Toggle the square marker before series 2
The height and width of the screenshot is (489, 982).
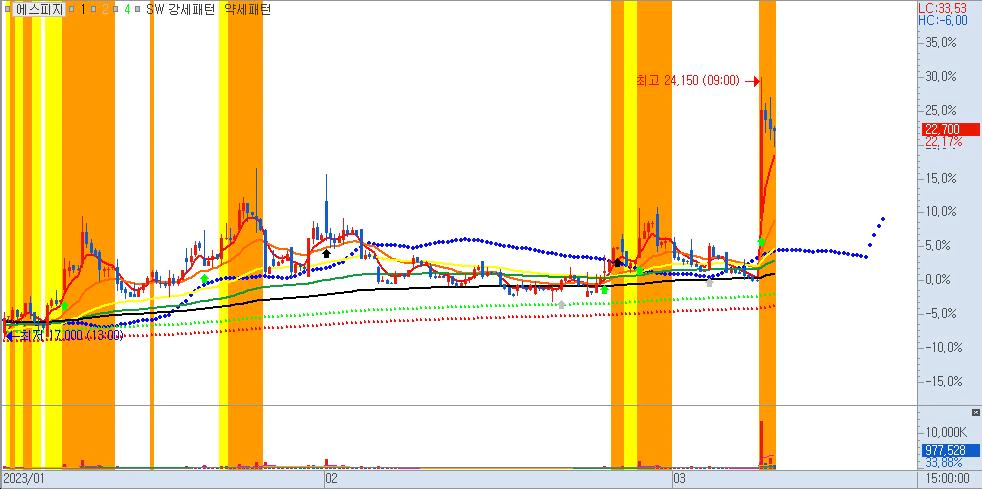[x=93, y=9]
